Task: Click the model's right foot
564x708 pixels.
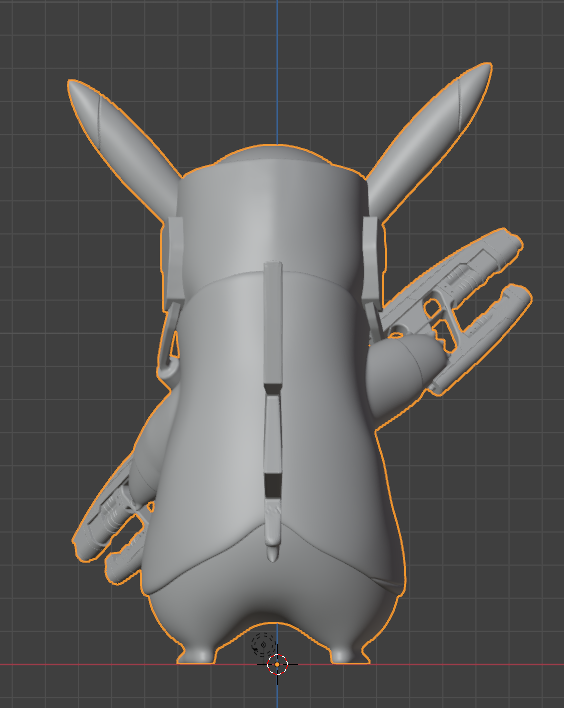Action: (x=350, y=654)
